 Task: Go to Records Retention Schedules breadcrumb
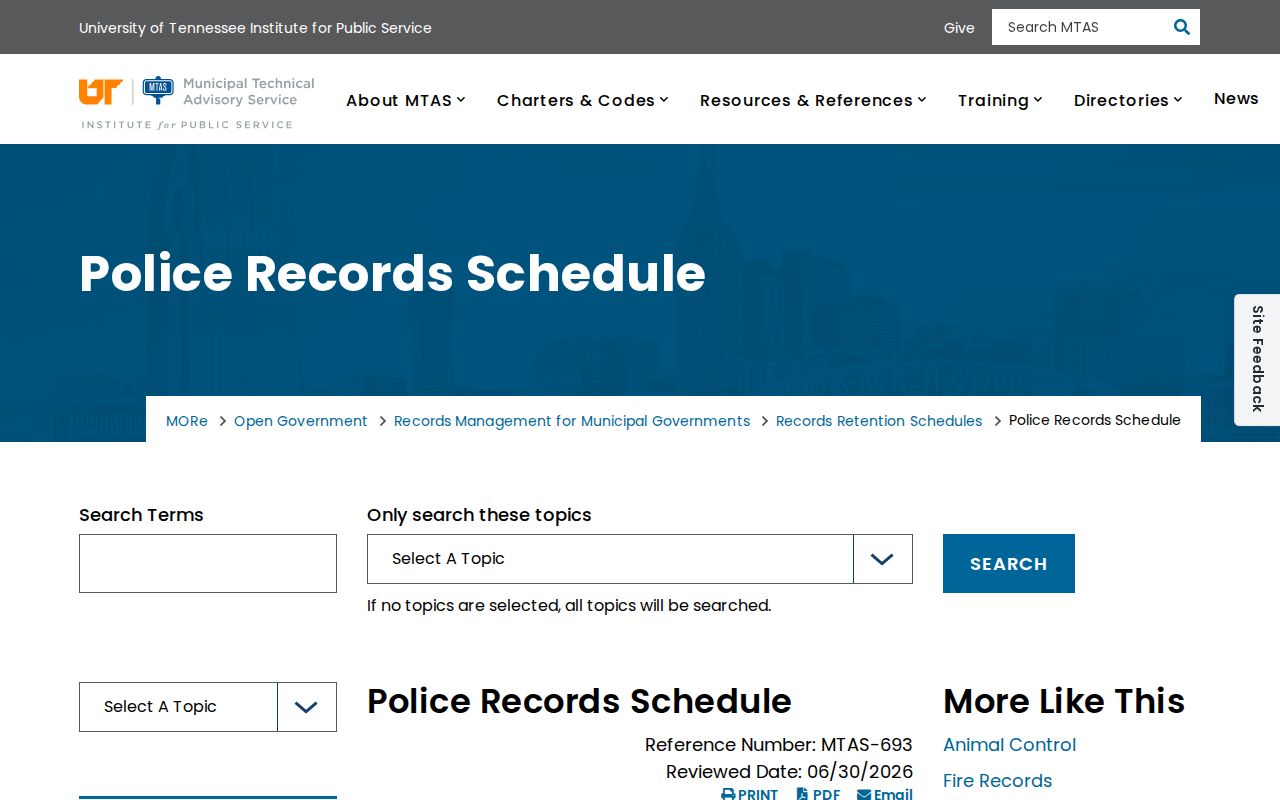[879, 421]
